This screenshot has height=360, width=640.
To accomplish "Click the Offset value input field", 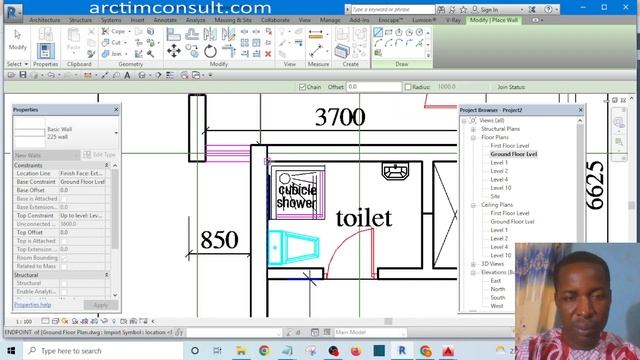I will (x=374, y=87).
